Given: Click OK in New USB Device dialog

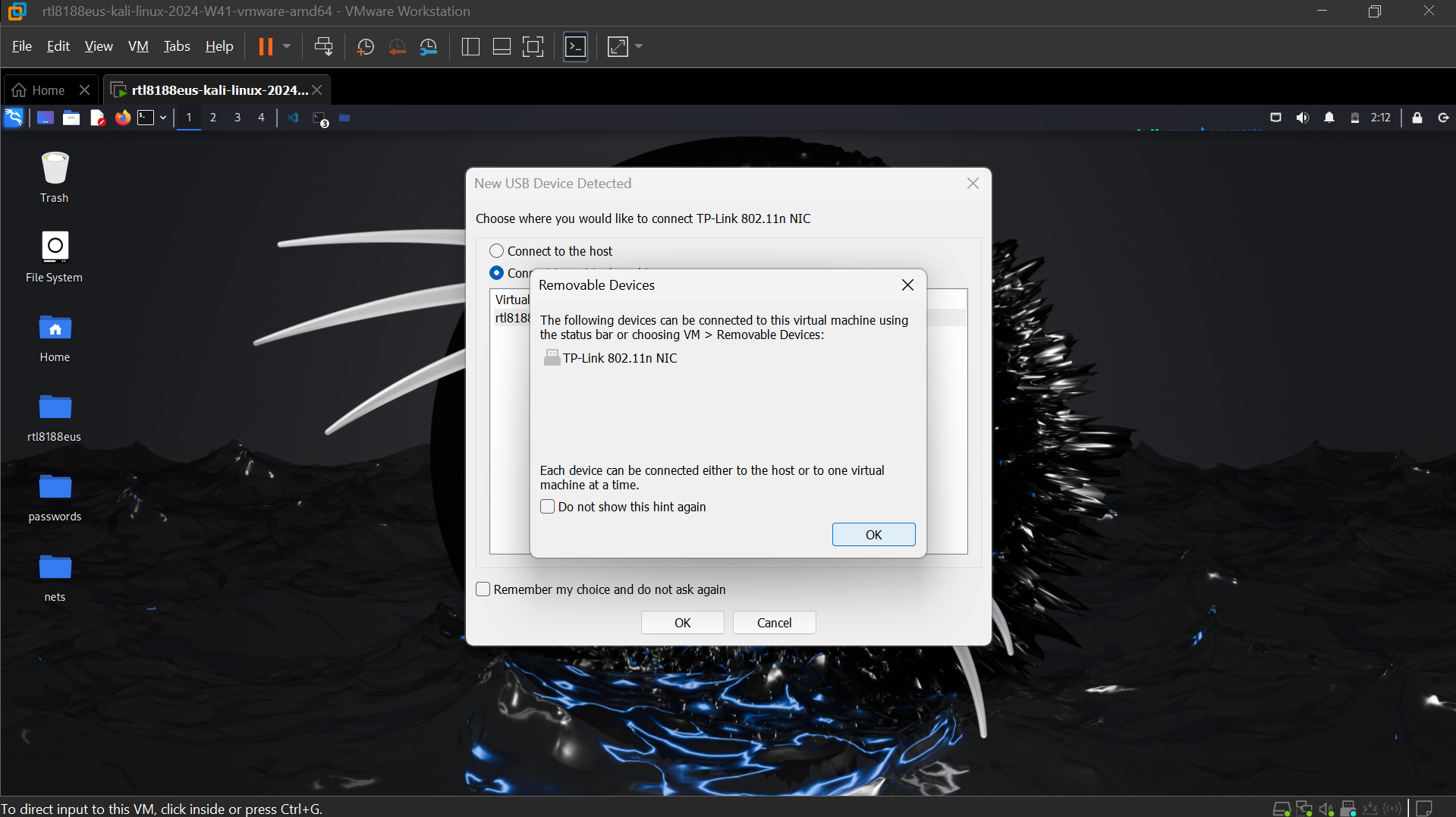Looking at the screenshot, I should point(683,623).
